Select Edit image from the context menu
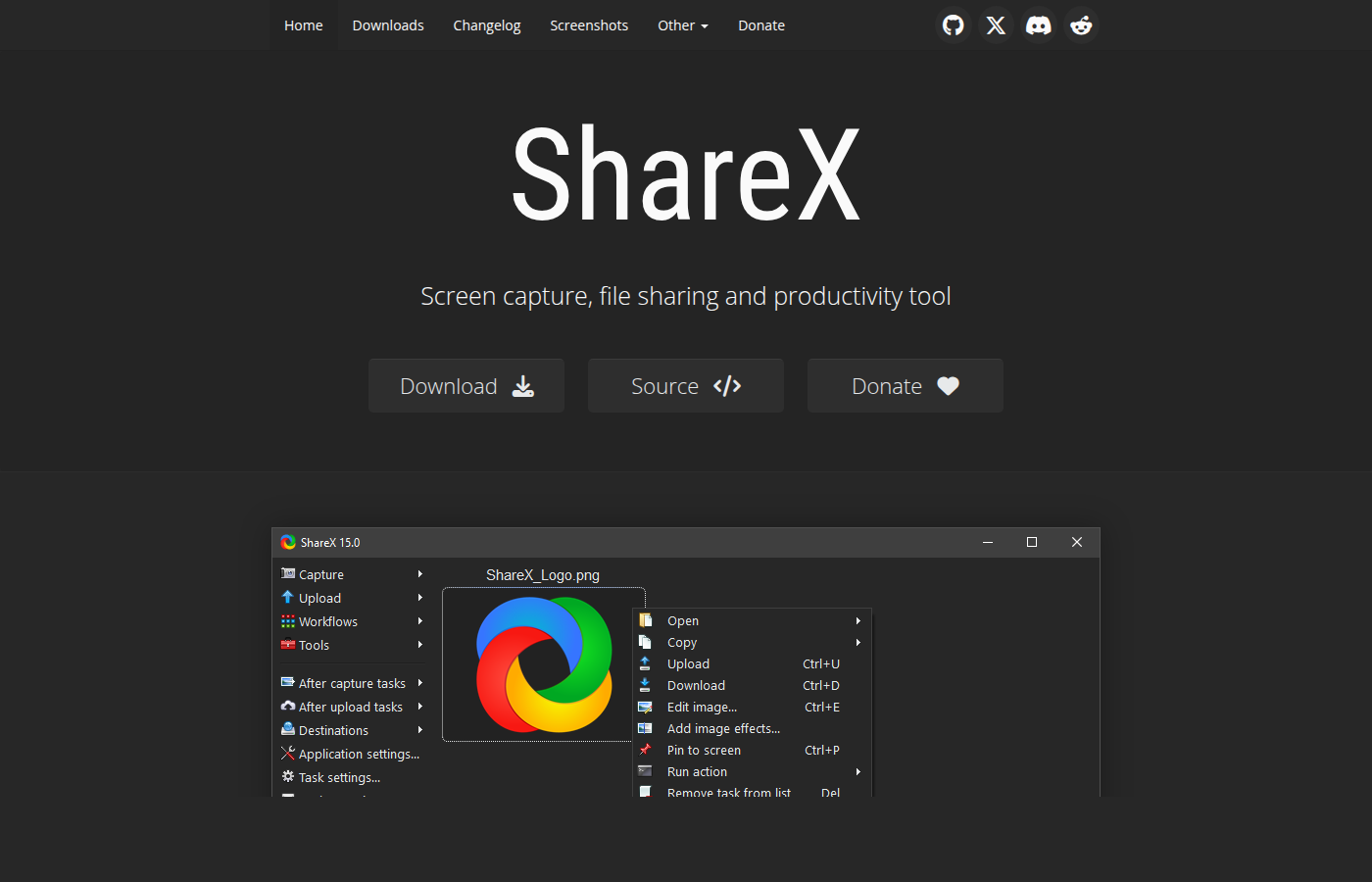Screen dimensions: 1372x882 (x=703, y=707)
